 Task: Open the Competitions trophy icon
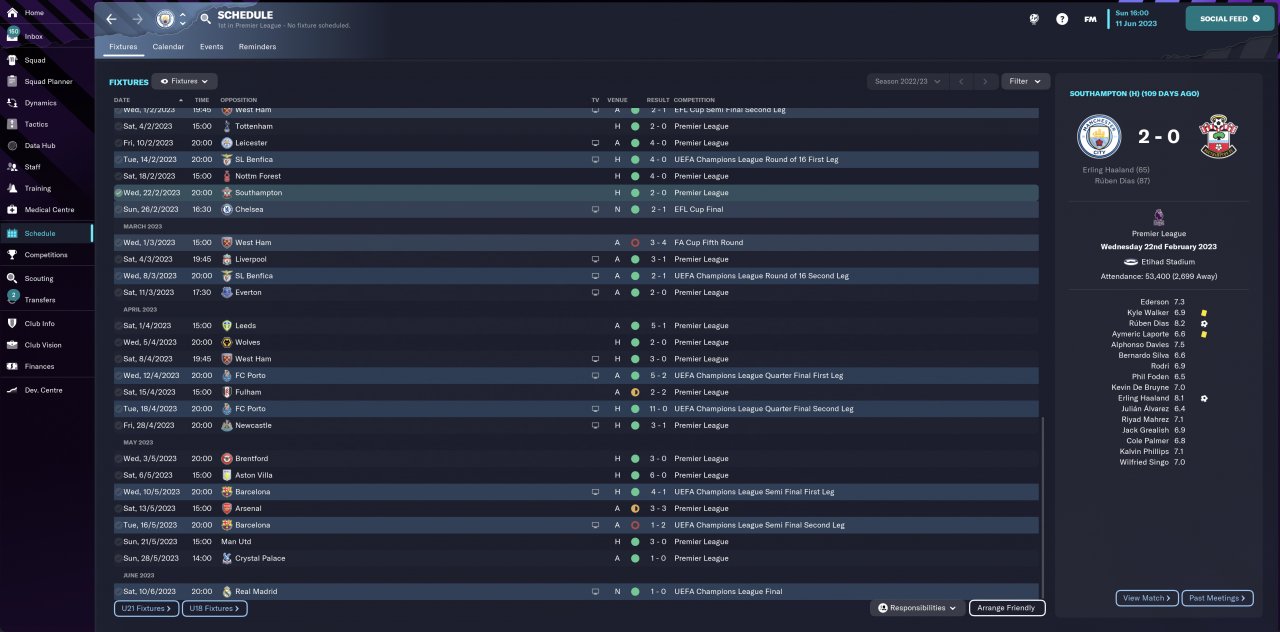pos(13,255)
